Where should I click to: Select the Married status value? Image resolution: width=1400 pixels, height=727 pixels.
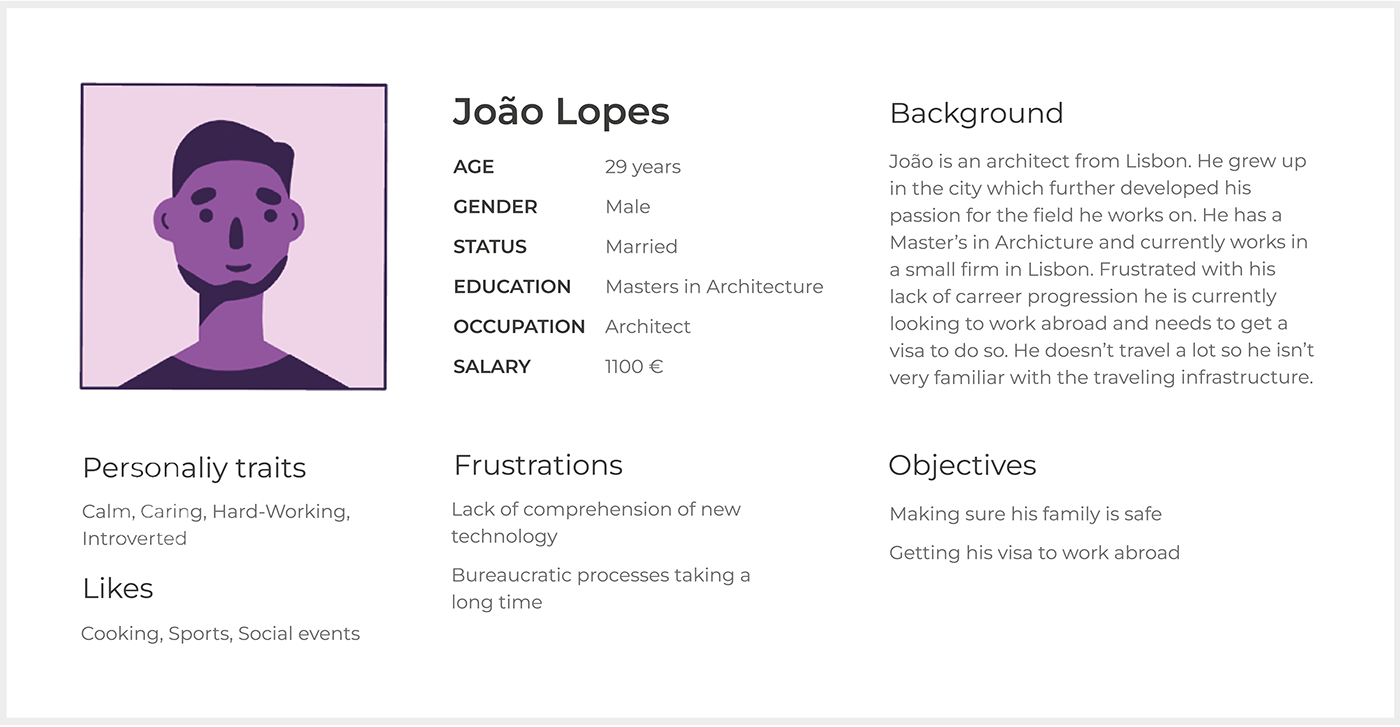point(641,247)
